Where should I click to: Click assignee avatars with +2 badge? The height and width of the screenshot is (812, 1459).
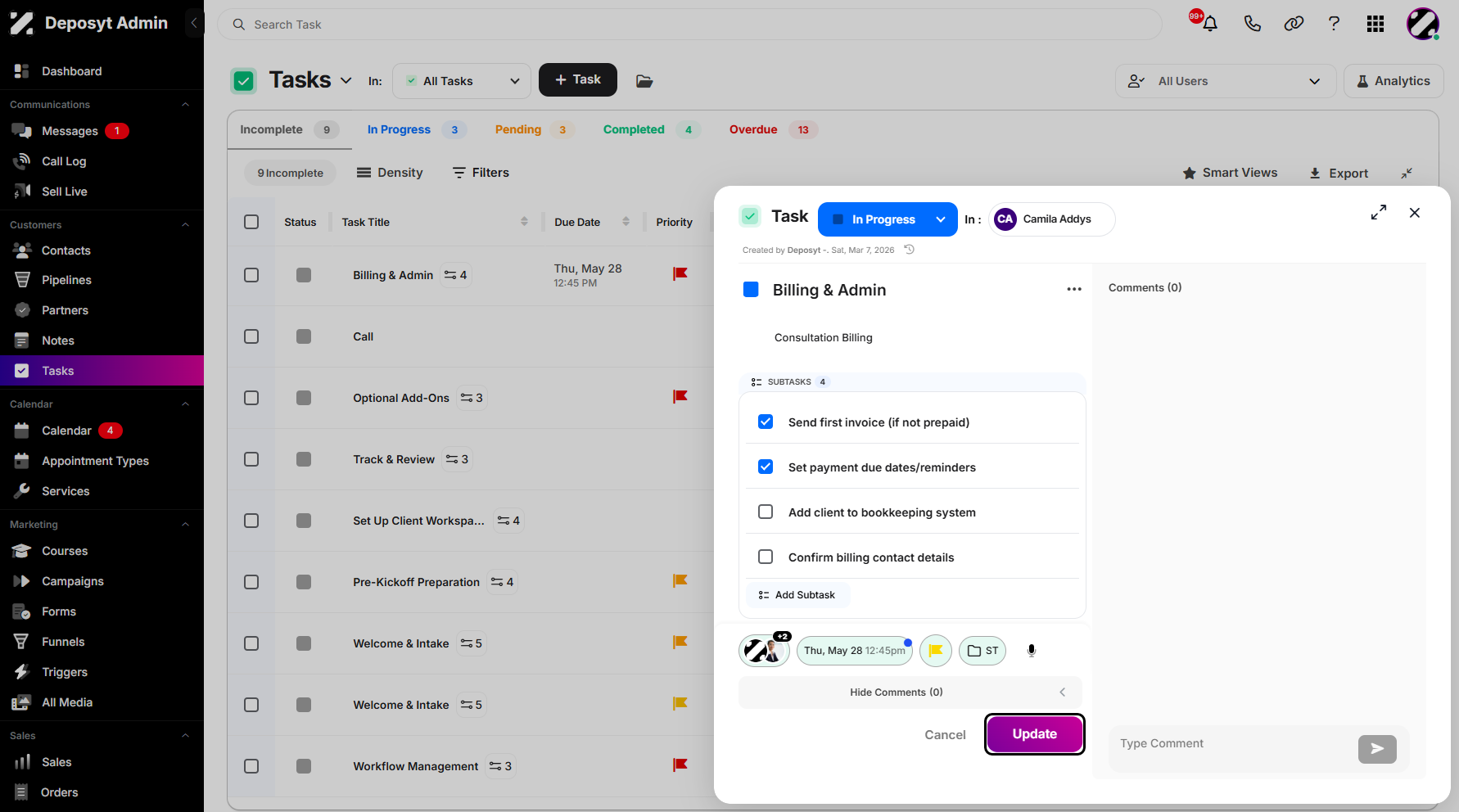(764, 651)
